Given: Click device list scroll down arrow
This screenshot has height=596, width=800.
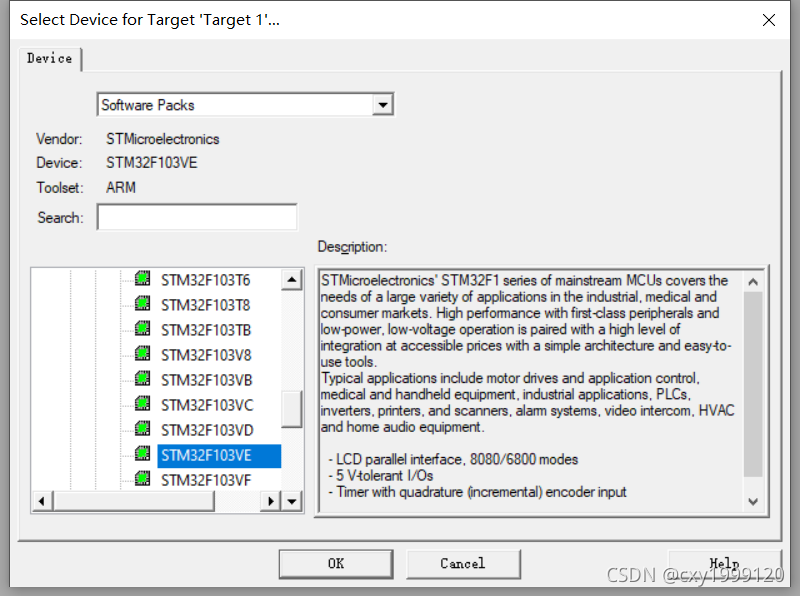Looking at the screenshot, I should click(292, 502).
